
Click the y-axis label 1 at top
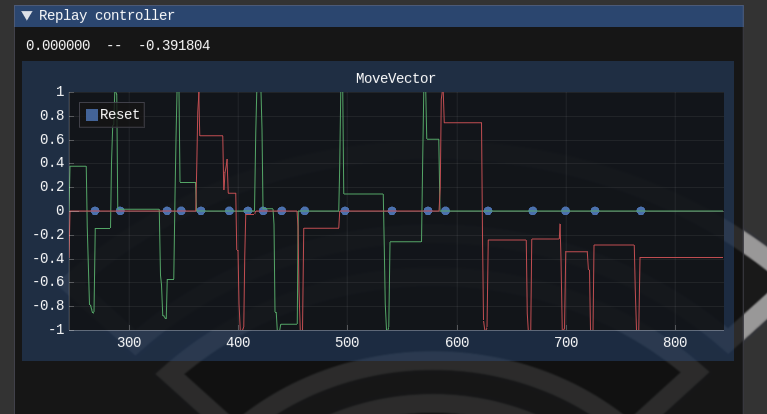(x=60, y=92)
